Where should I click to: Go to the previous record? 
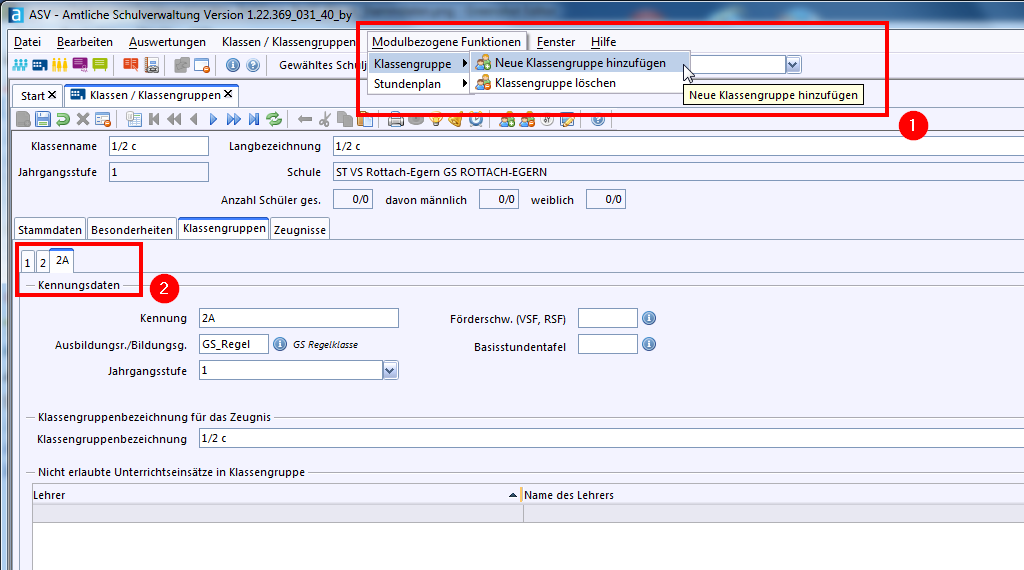coord(193,119)
